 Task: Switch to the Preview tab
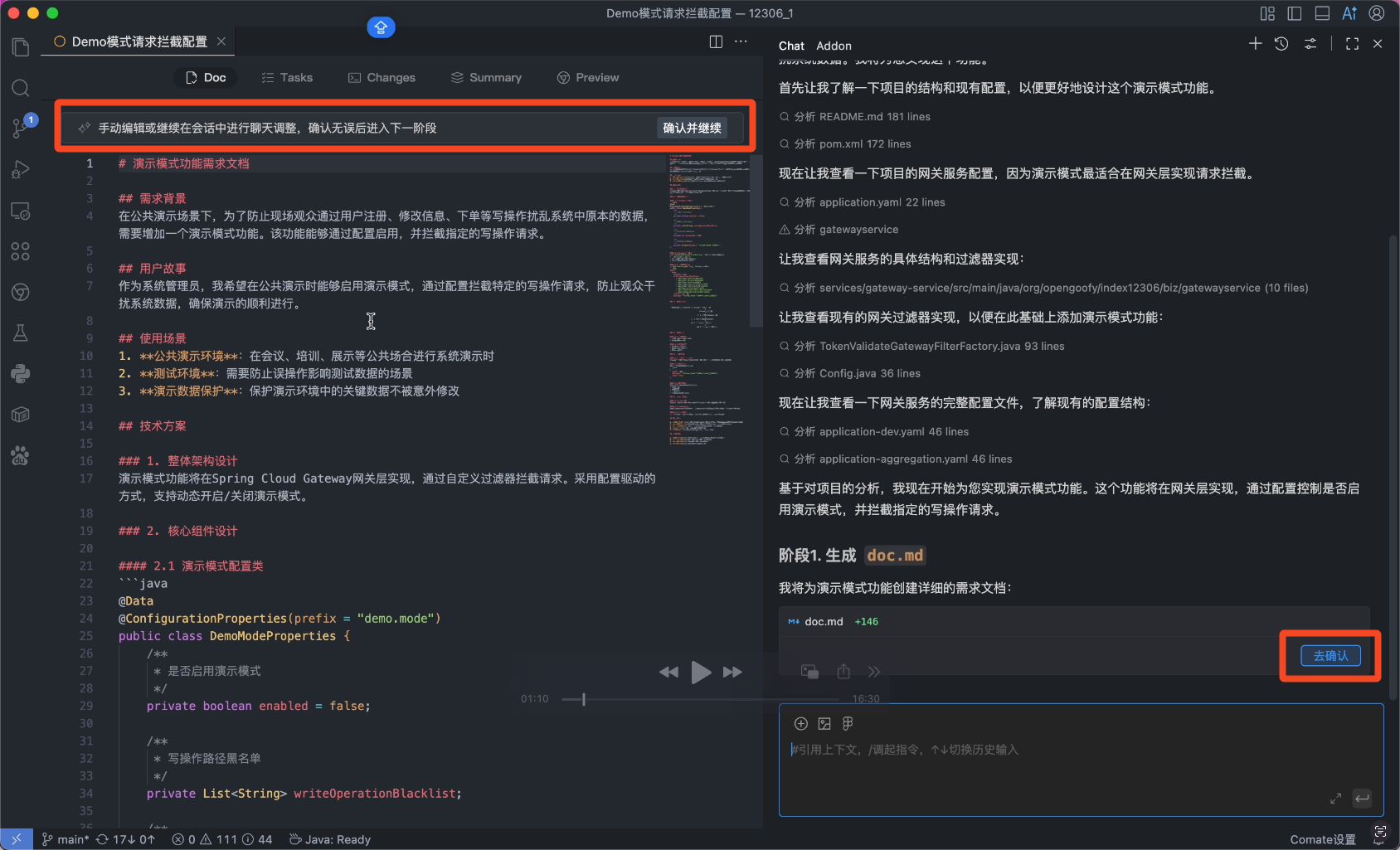[588, 77]
